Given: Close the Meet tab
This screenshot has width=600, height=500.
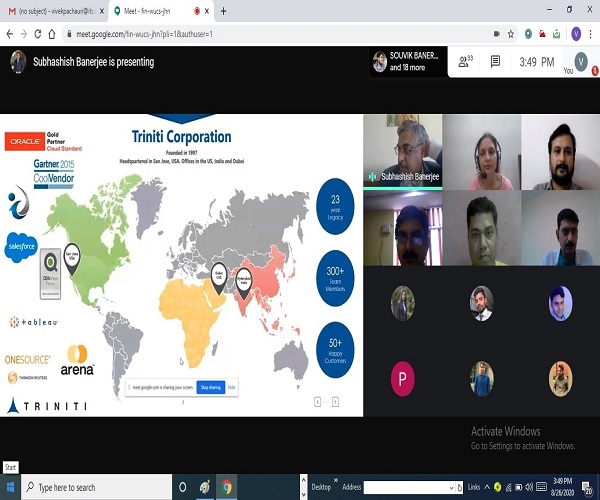Looking at the screenshot, I should coord(207,11).
